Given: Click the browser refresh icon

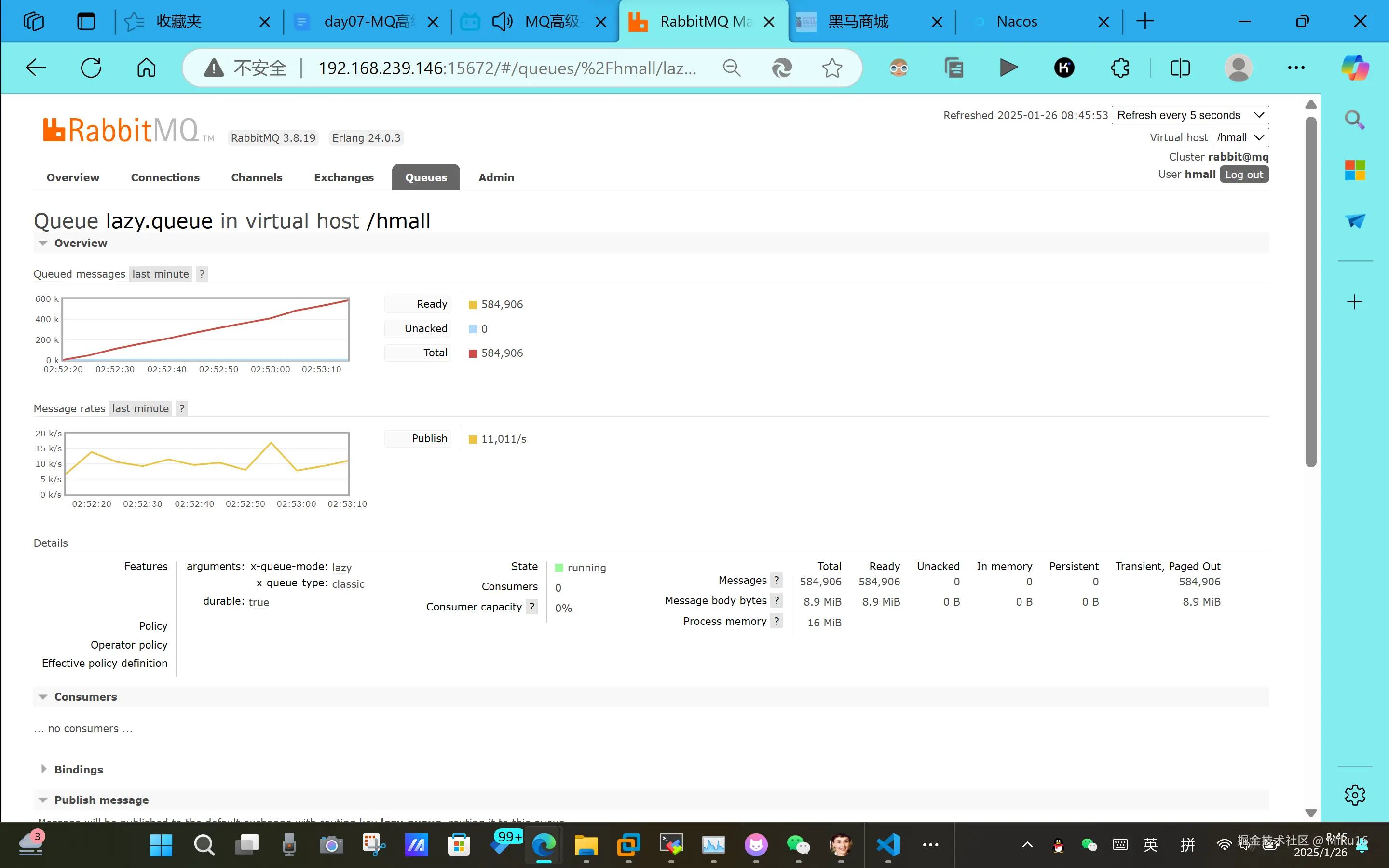Looking at the screenshot, I should click(91, 68).
